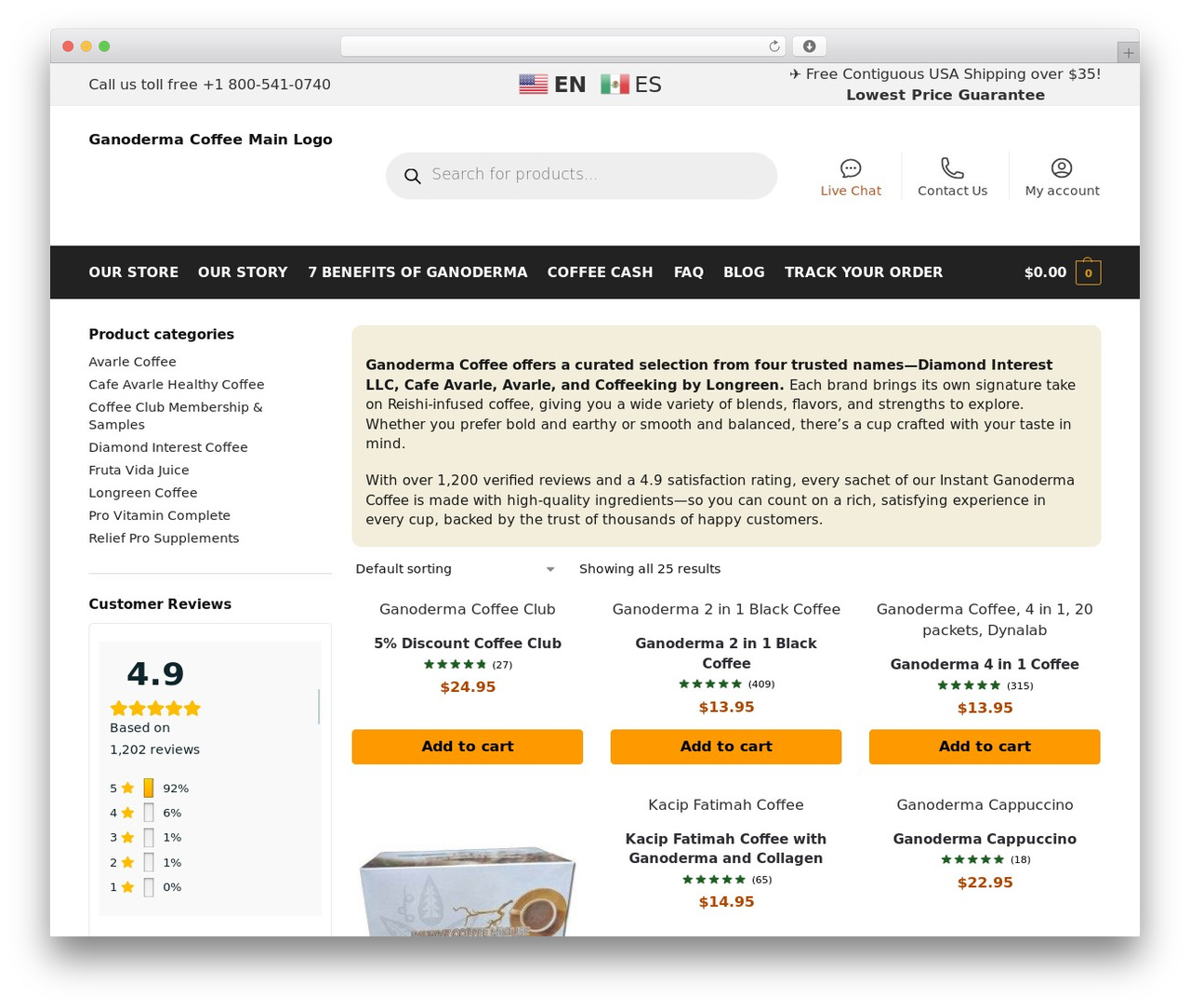Screen dimensions: 1190x1008
Task: Add Ganoderma 2 in 1 Black Coffee to cart
Action: tap(726, 747)
